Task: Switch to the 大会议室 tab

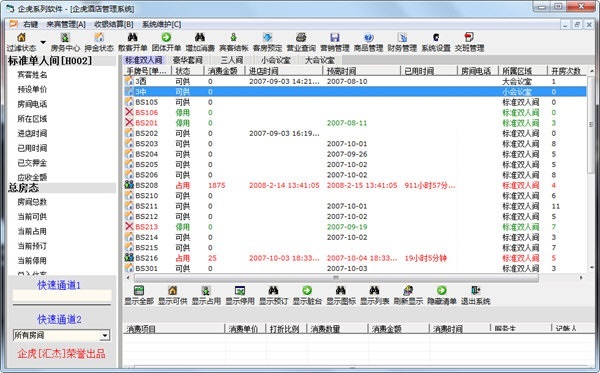Action: [x=320, y=60]
